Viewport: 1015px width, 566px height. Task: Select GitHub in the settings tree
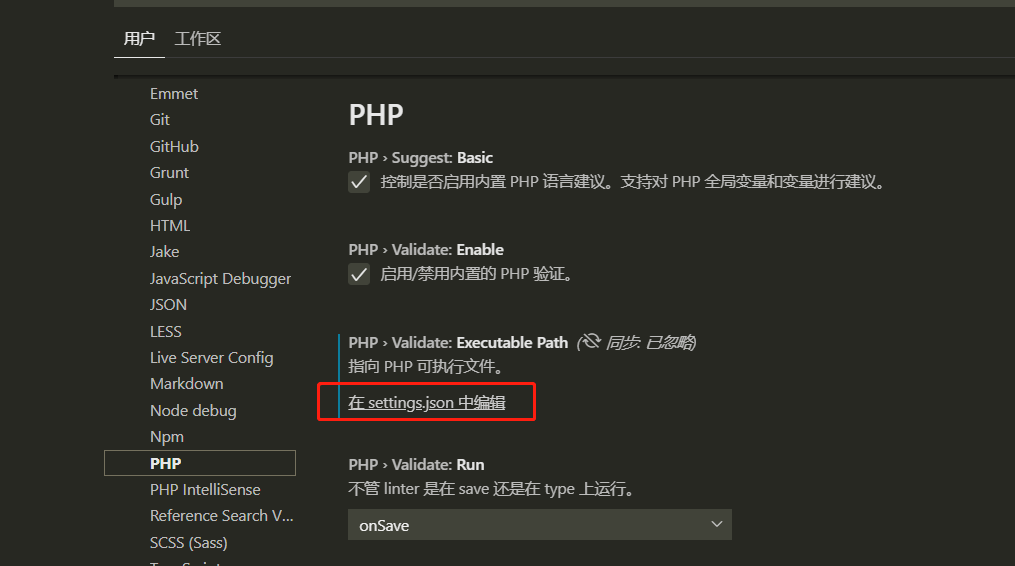[x=174, y=146]
